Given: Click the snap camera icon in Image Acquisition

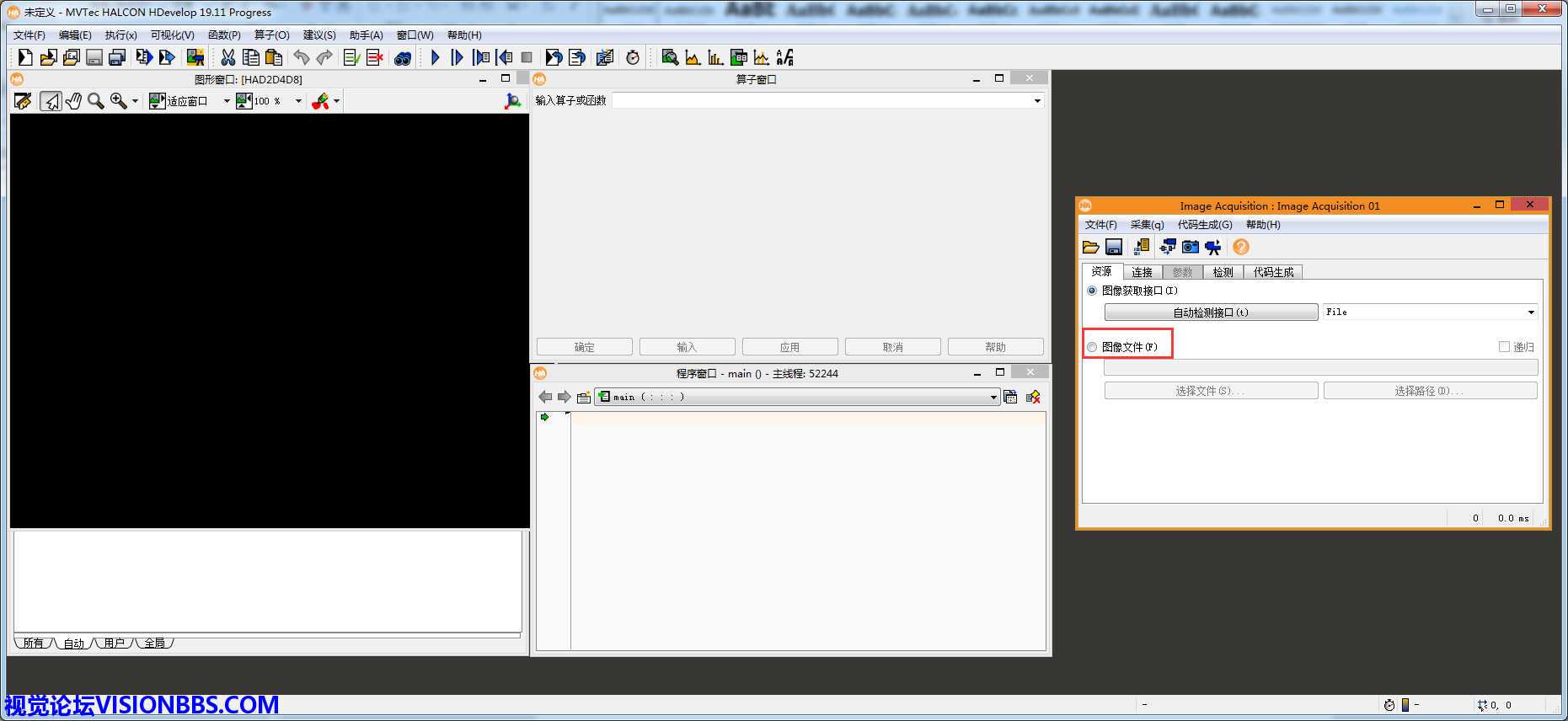Looking at the screenshot, I should pyautogui.click(x=1190, y=247).
